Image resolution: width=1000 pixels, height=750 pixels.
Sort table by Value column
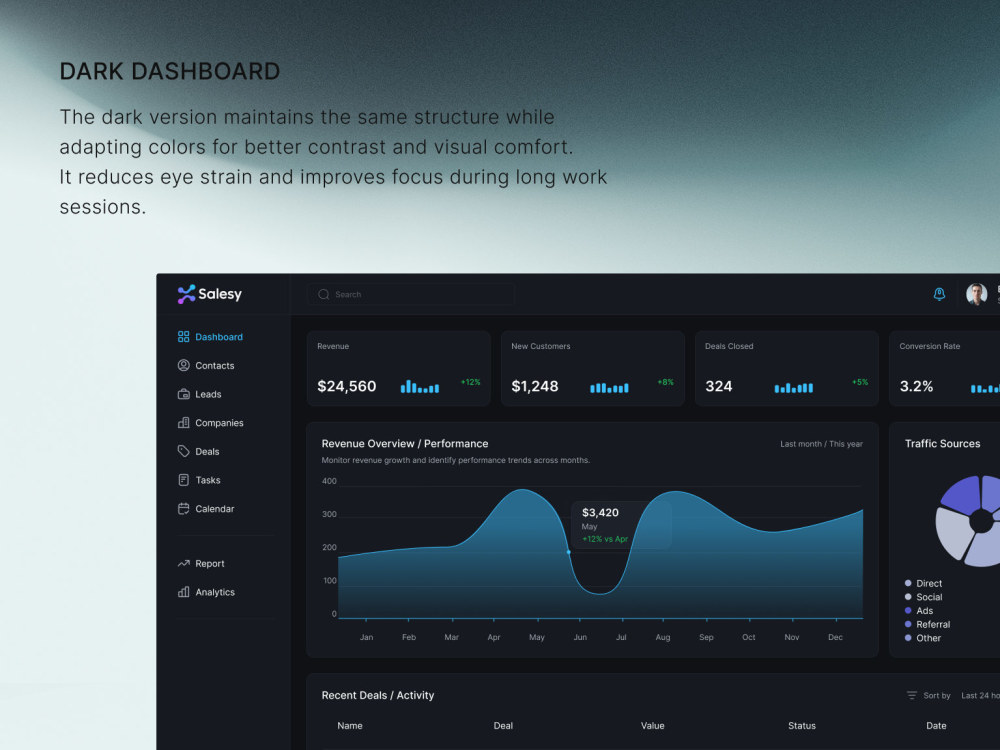point(652,726)
